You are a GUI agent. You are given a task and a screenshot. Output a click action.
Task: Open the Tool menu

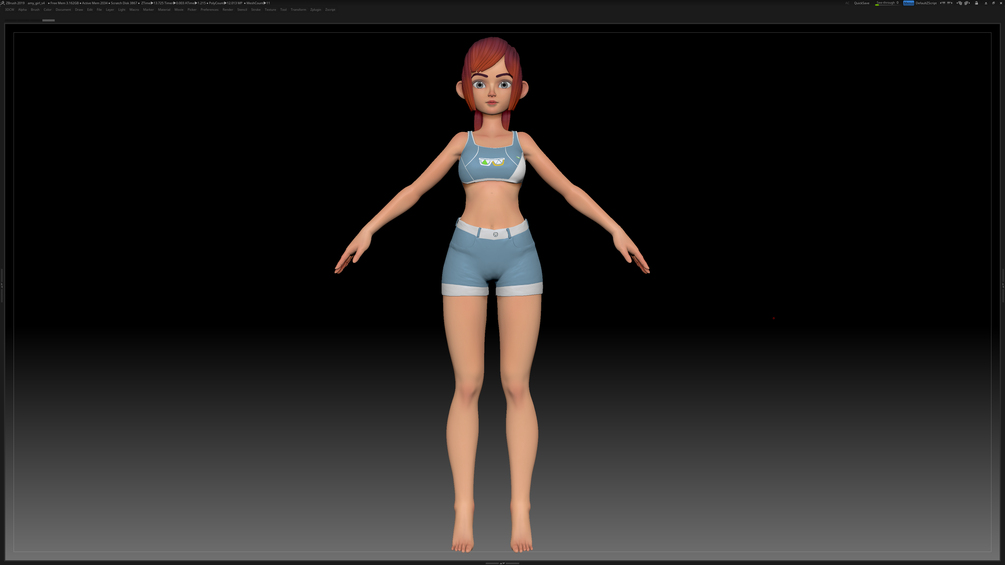[283, 10]
